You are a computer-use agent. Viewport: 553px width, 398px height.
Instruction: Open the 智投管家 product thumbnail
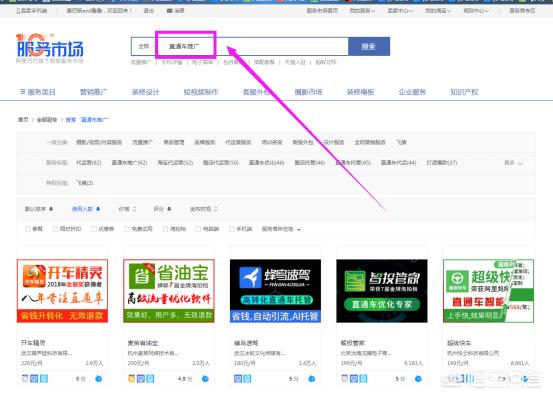coord(382,291)
